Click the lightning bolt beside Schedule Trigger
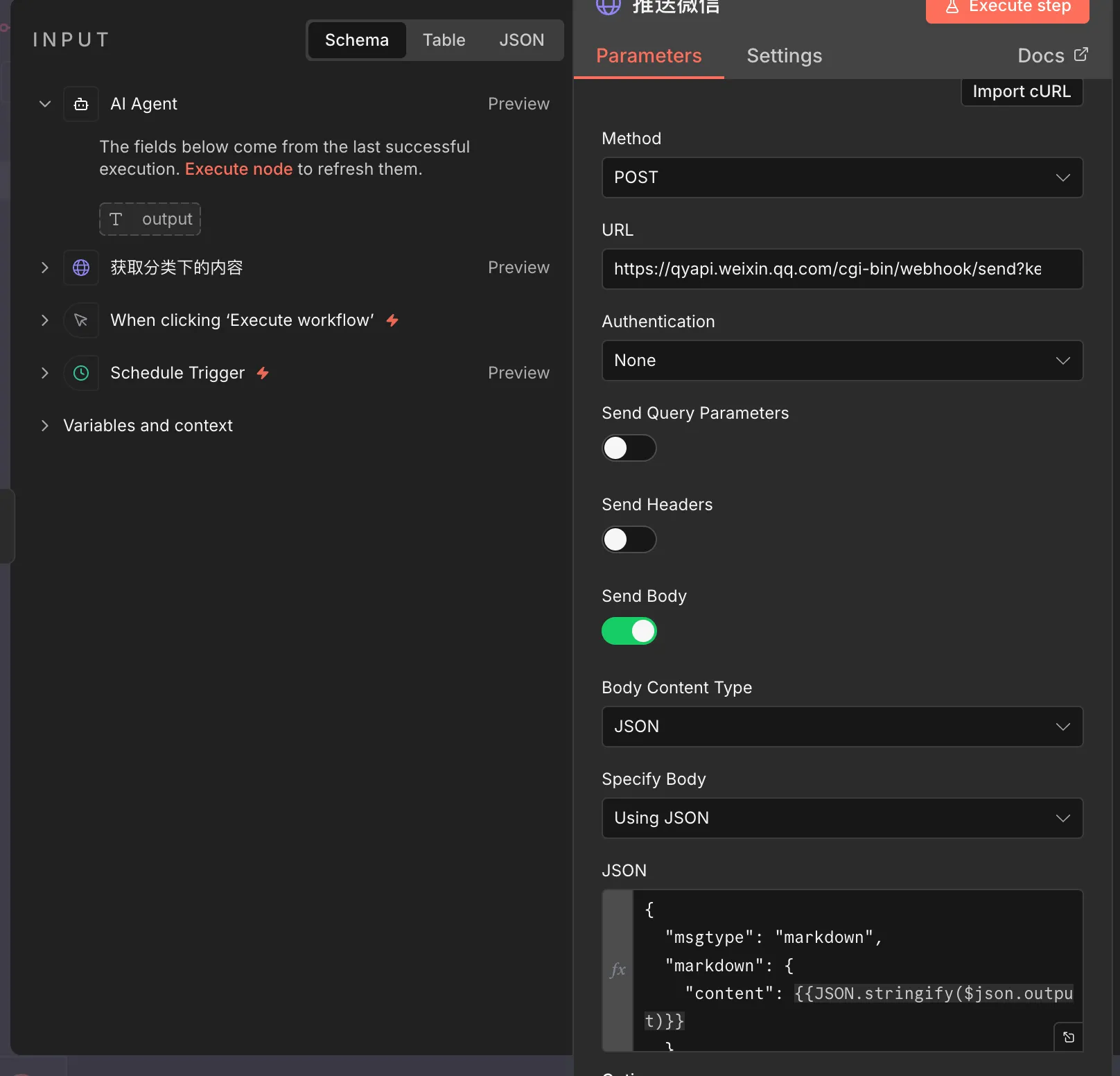The image size is (1120, 1076). coord(263,373)
